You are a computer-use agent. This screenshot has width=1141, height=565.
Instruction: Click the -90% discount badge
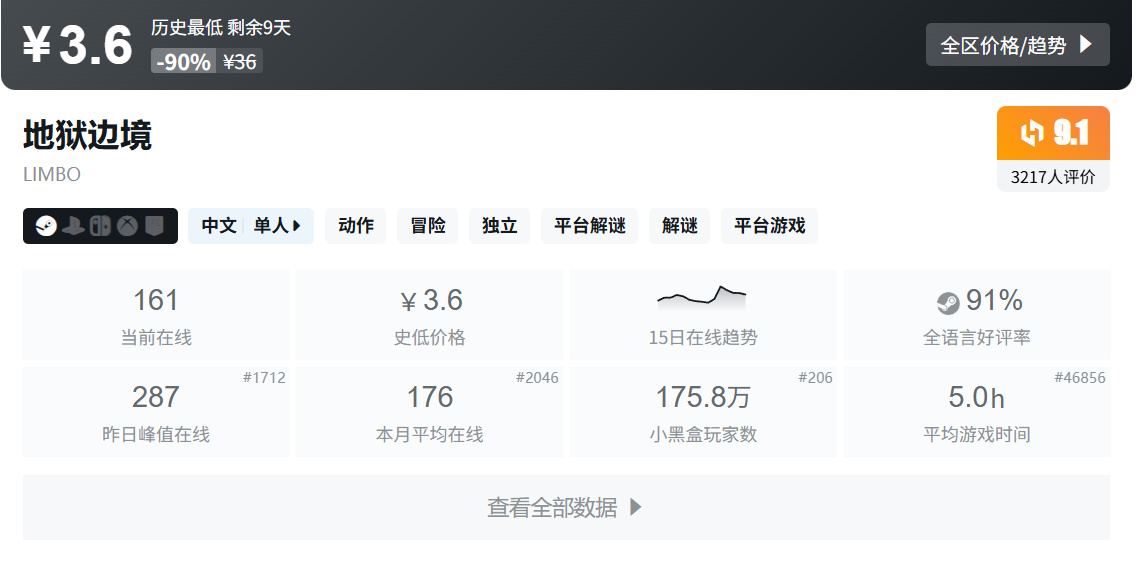(183, 61)
